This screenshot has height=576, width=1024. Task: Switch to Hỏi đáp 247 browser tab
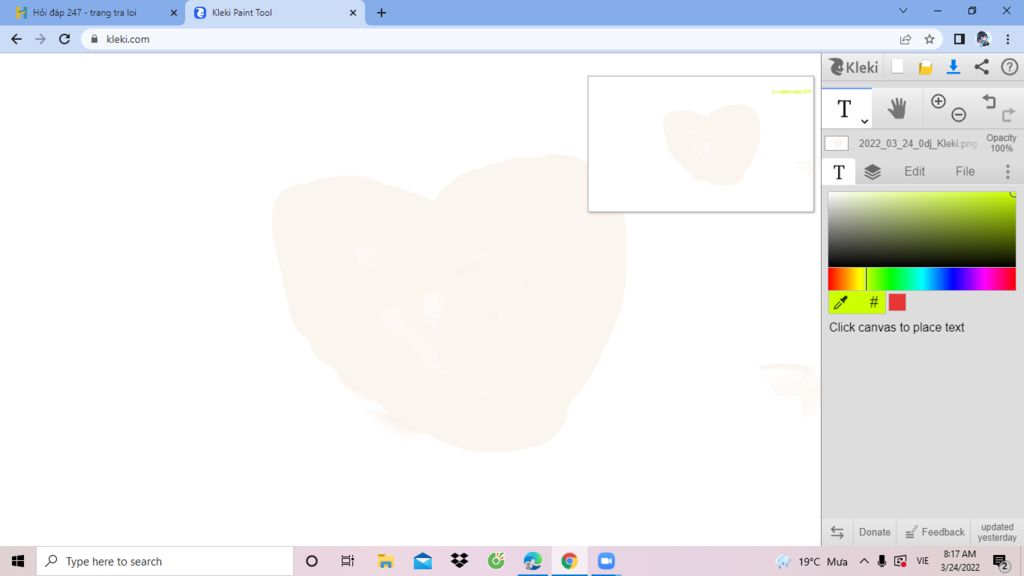(x=91, y=12)
